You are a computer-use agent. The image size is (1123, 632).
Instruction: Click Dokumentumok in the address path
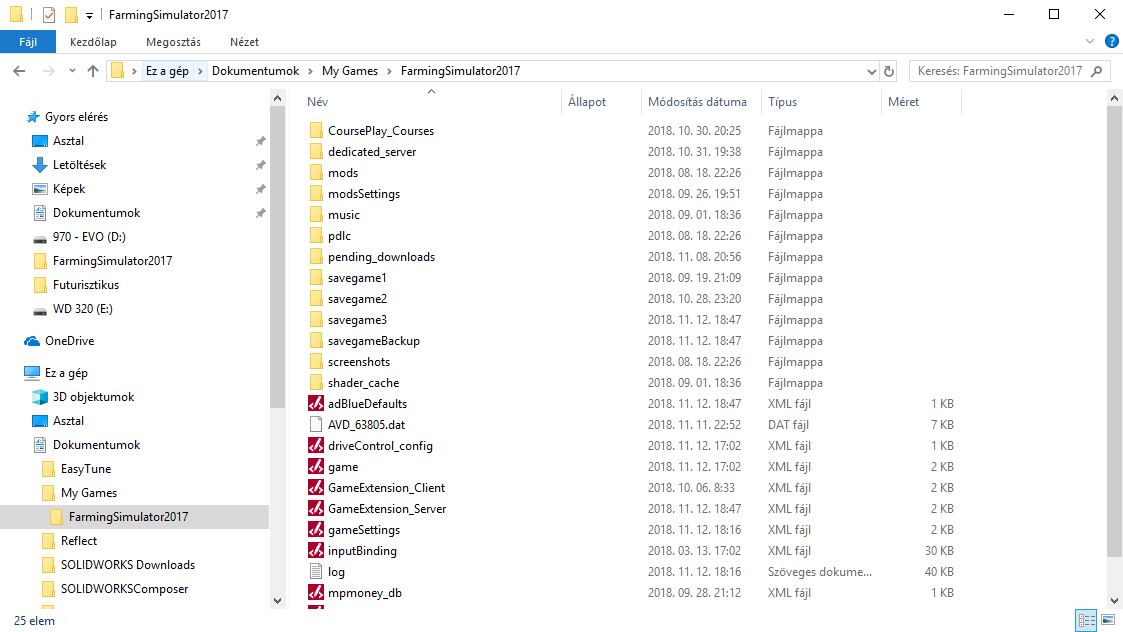click(256, 71)
